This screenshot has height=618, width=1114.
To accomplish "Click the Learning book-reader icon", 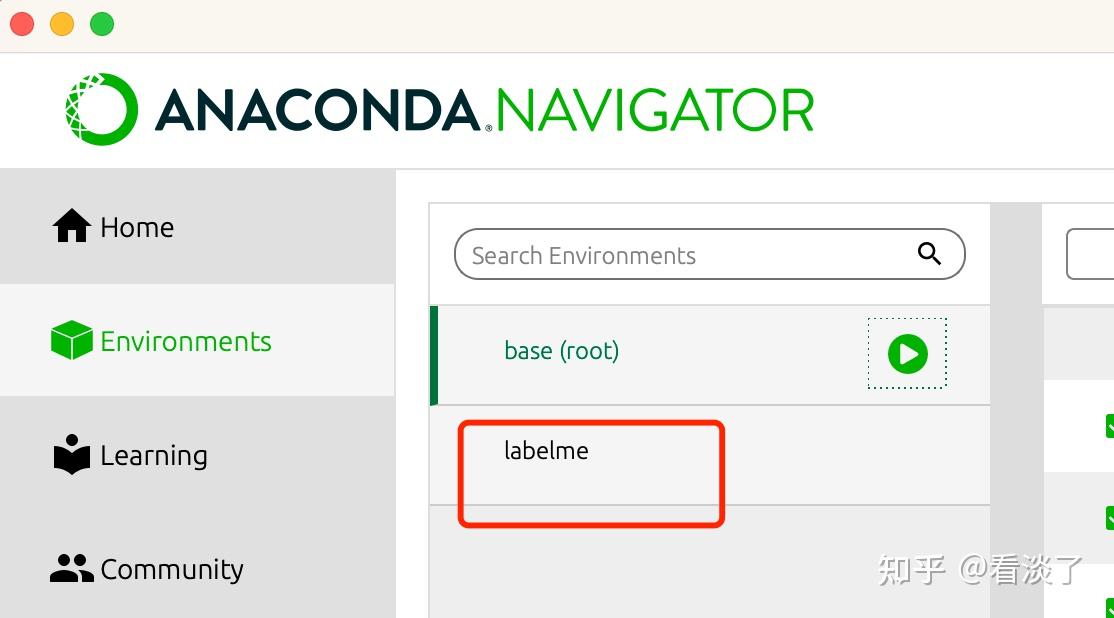I will pyautogui.click(x=72, y=455).
